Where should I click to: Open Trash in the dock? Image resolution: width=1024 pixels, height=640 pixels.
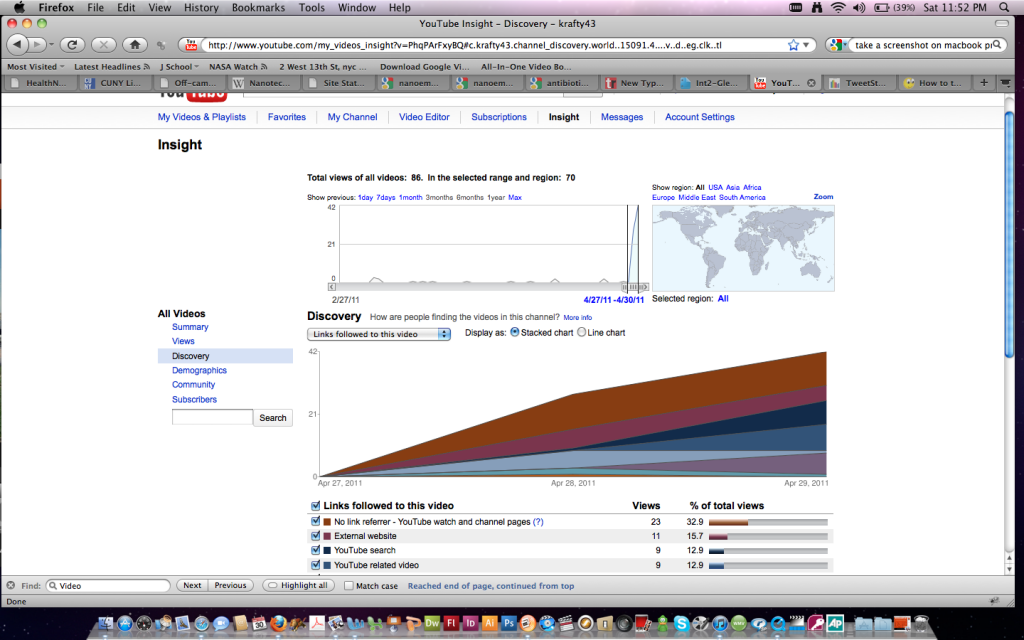921,623
